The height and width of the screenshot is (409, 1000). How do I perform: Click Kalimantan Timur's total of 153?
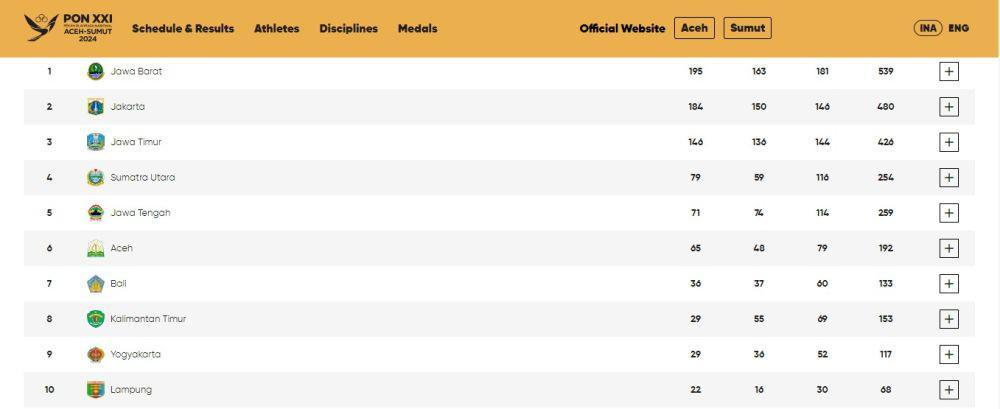[x=885, y=318]
